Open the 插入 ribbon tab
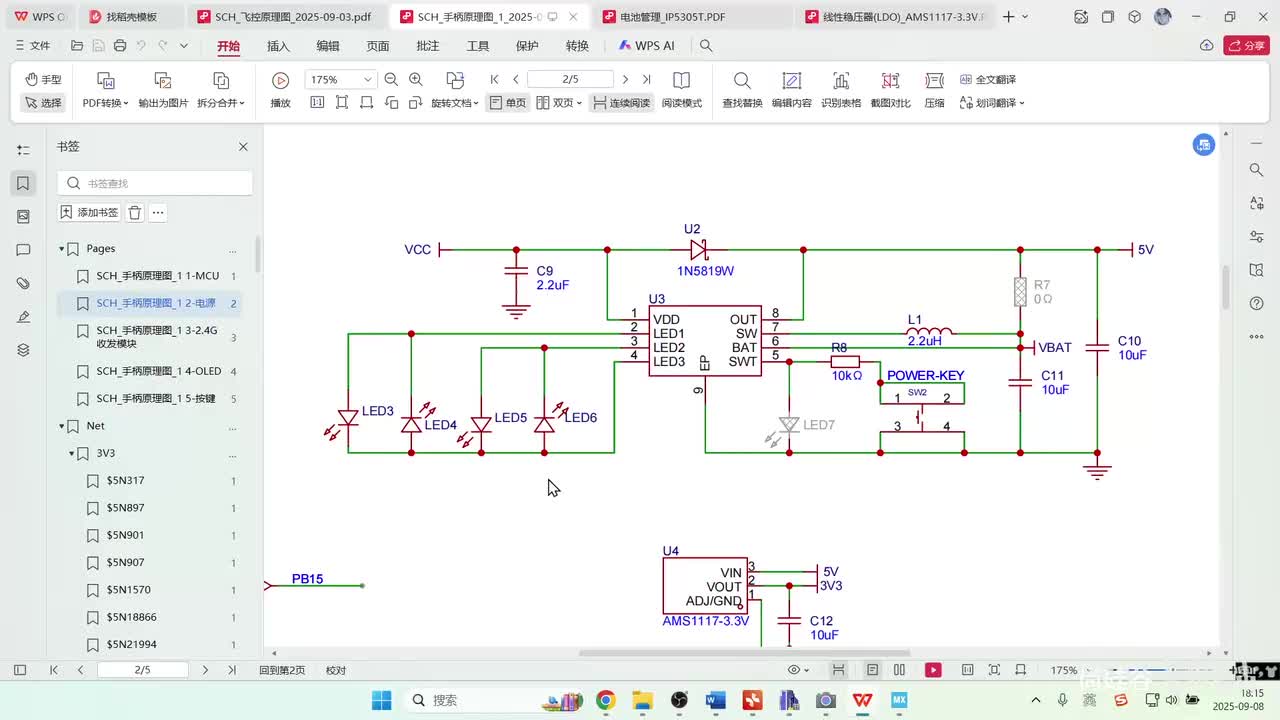Screen dimensions: 1280x720 [278, 46]
